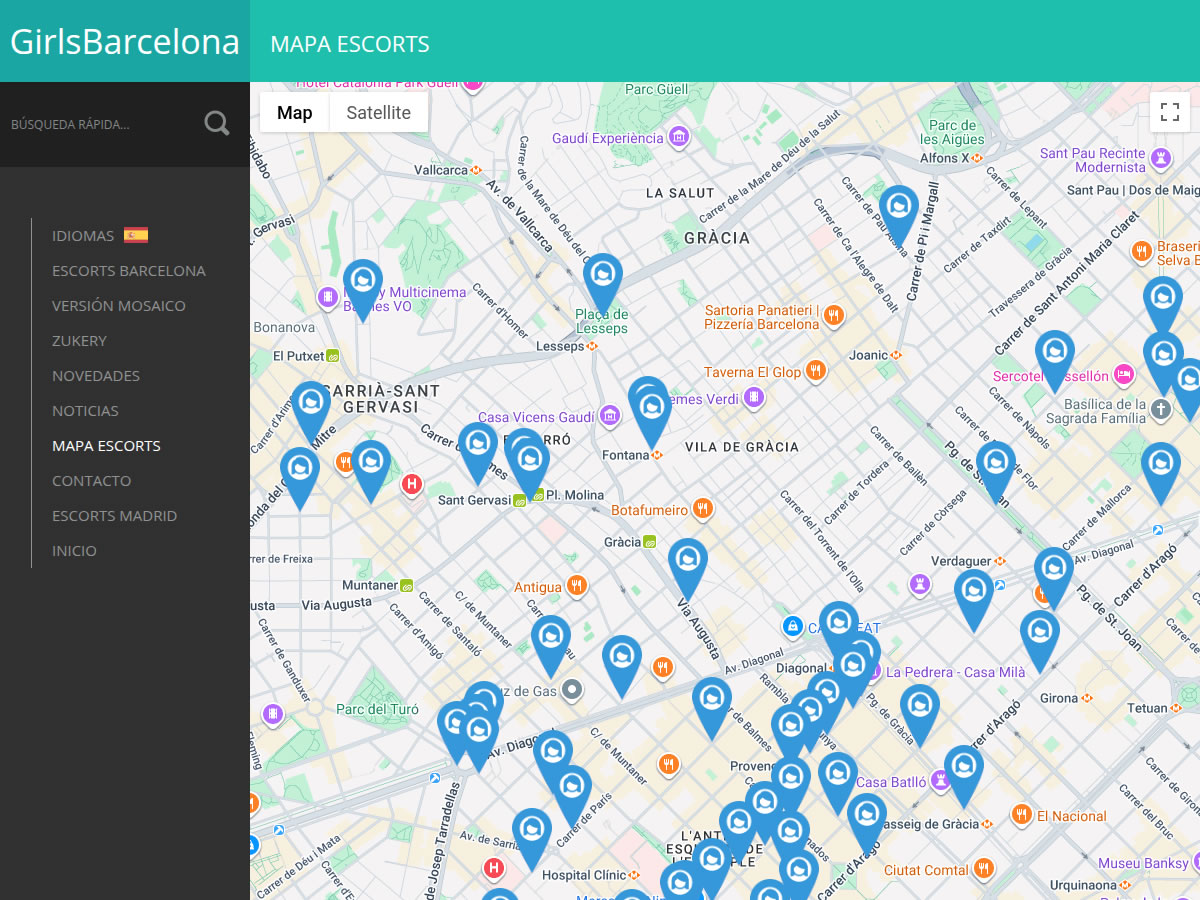Click the magnifying glass search icon
The image size is (1200, 900).
coord(216,122)
